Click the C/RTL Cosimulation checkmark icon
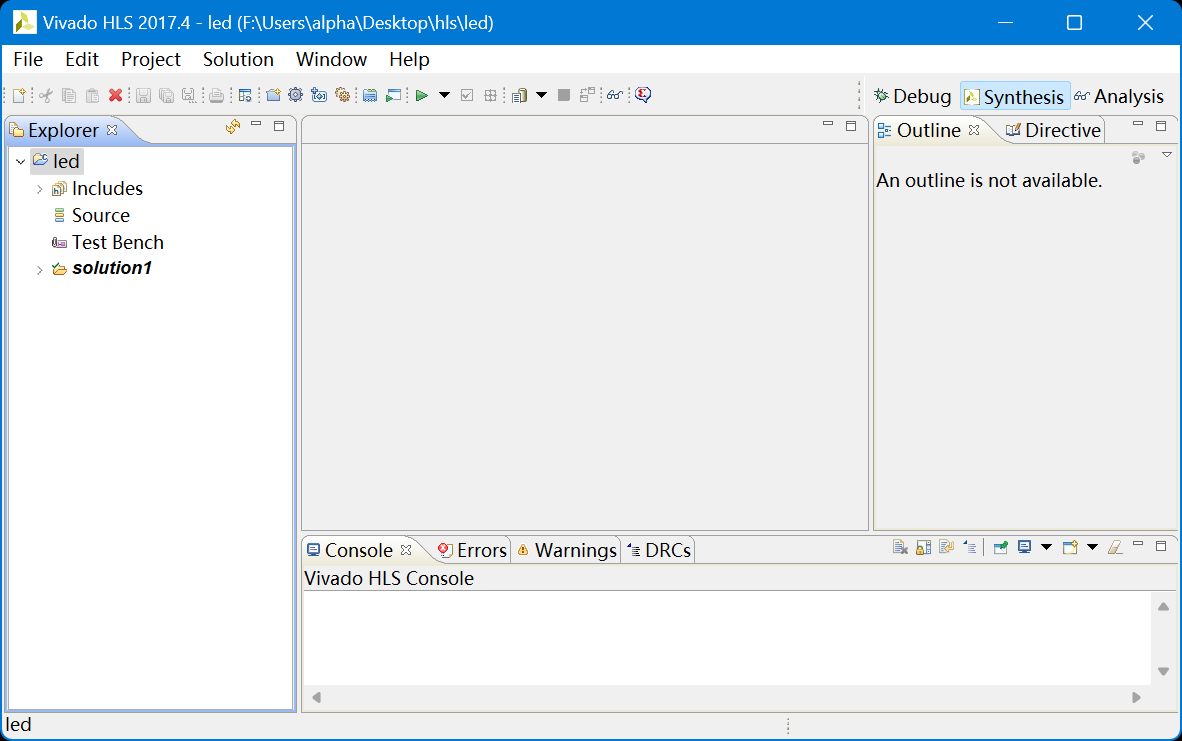 (x=467, y=95)
